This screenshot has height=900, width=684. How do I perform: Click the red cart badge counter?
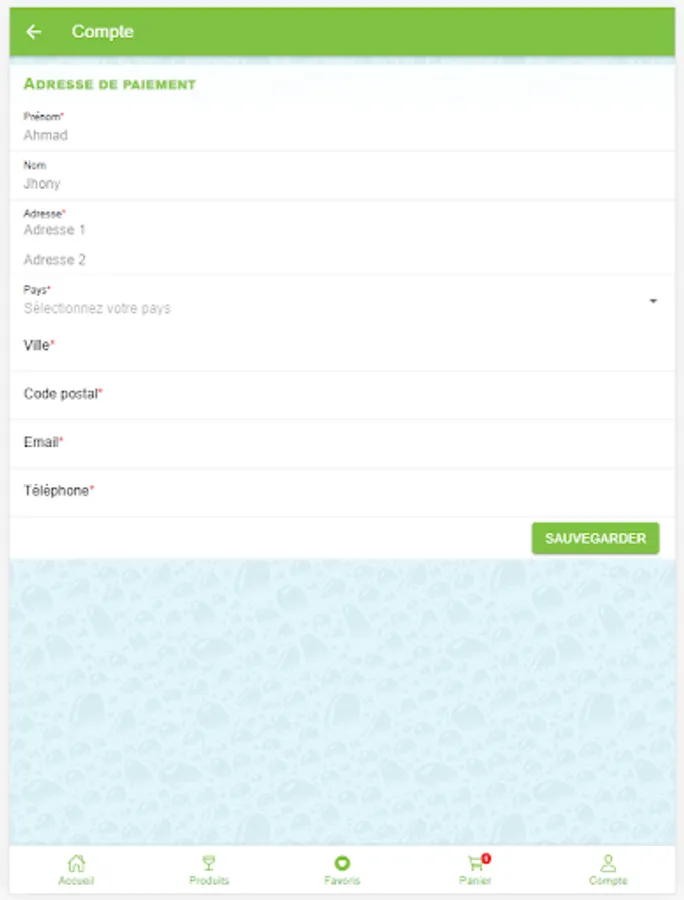point(486,858)
